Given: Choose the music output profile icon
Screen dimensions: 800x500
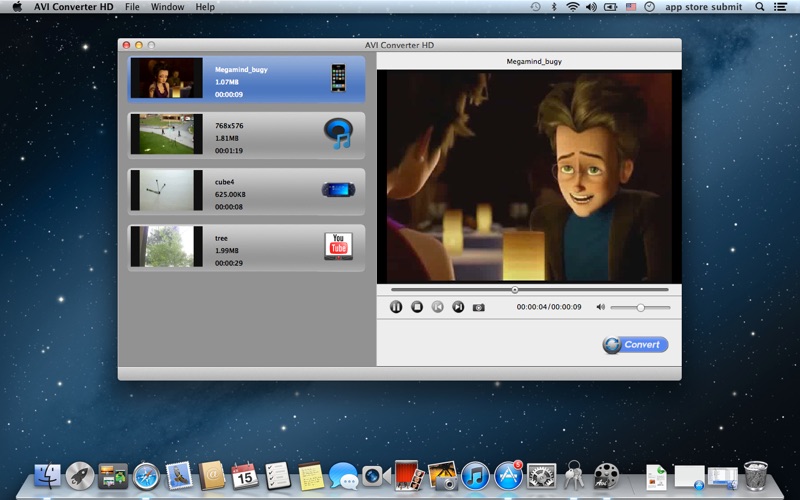Looking at the screenshot, I should 338,133.
